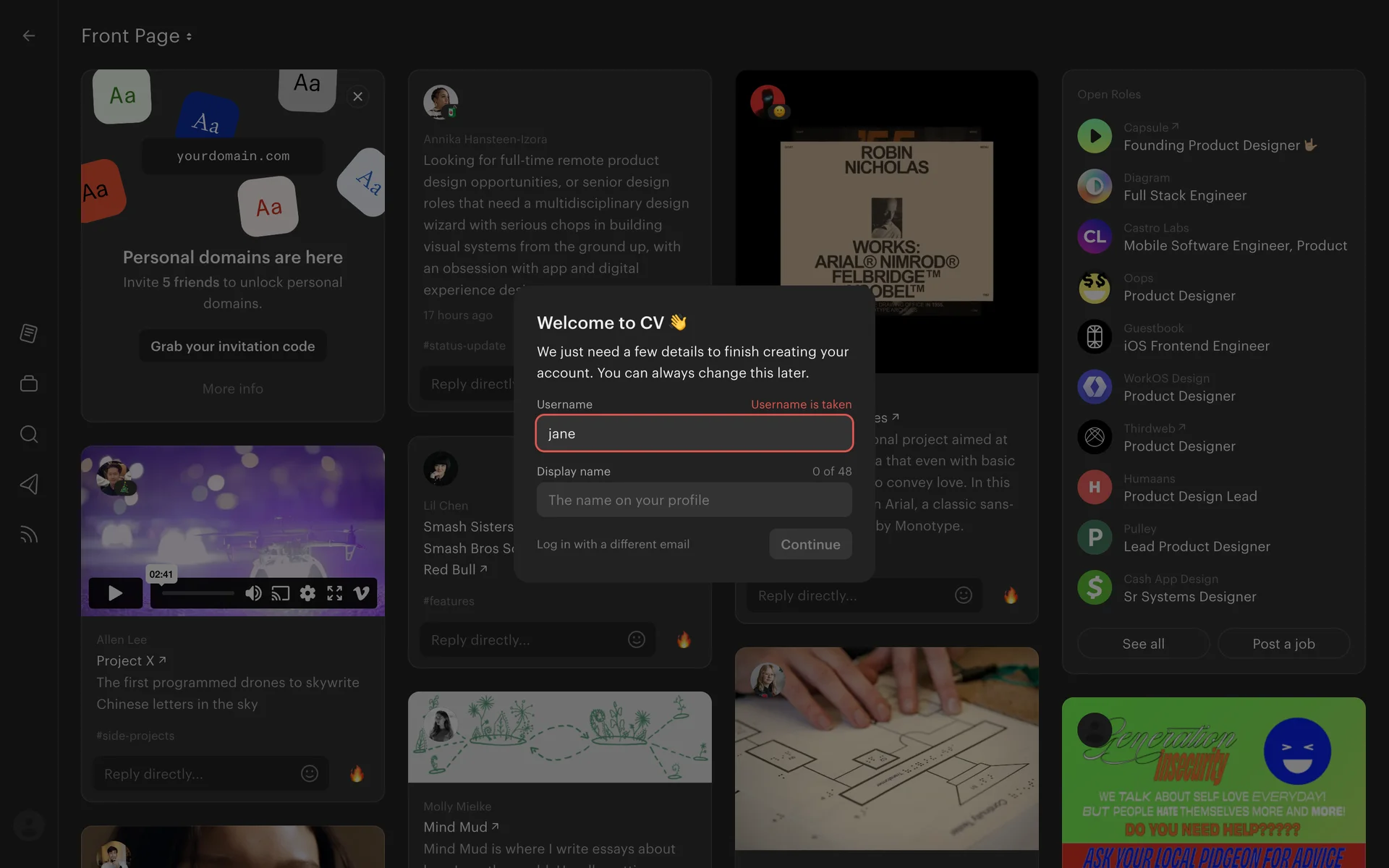Viewport: 1389px width, 868px height.
Task: Click the Continue button
Action: pos(810,544)
